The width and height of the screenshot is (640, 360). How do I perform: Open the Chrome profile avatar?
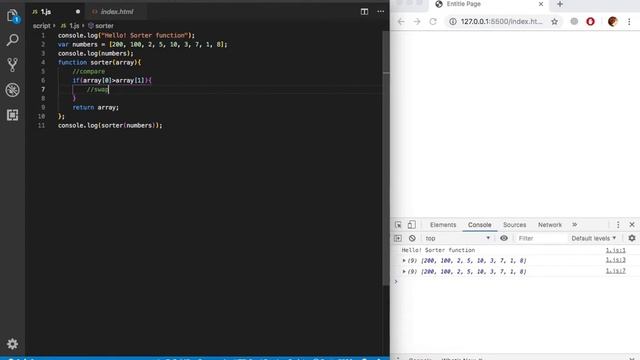pos(612,21)
